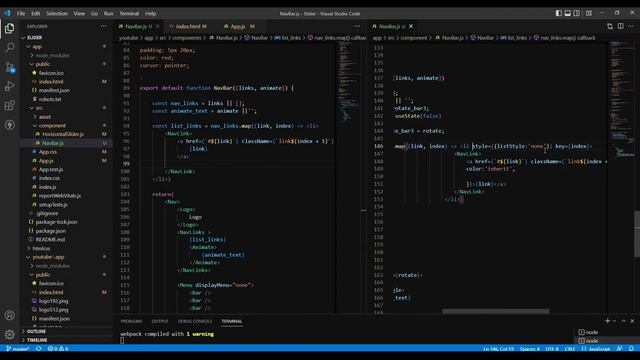Open Customize Layout icon in title bar
The height and width of the screenshot is (360, 640).
[589, 13]
